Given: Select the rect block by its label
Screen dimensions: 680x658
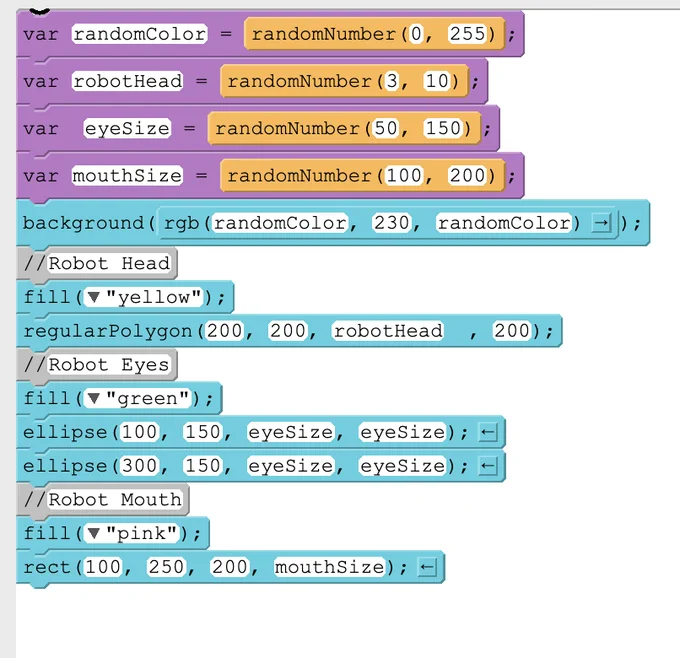Looking at the screenshot, I should pos(46,567).
